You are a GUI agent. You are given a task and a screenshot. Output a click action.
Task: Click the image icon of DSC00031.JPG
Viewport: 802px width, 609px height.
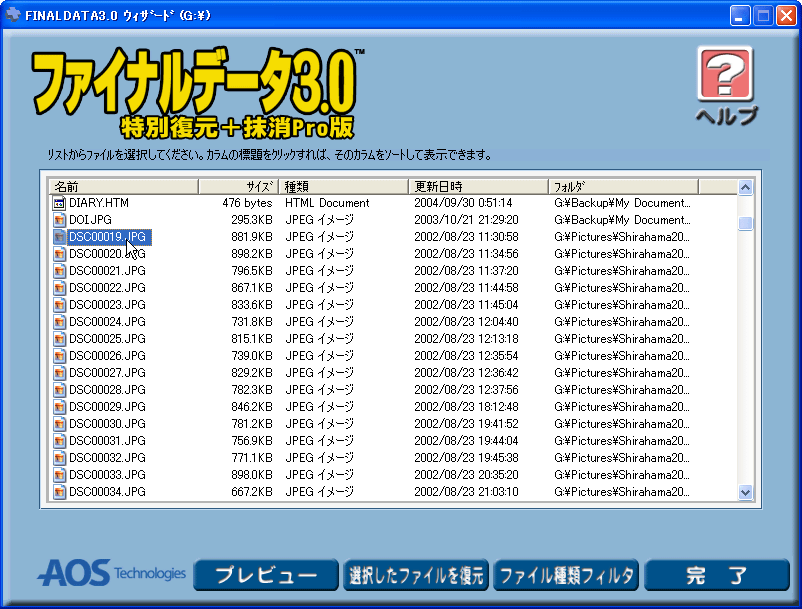pyautogui.click(x=59, y=441)
